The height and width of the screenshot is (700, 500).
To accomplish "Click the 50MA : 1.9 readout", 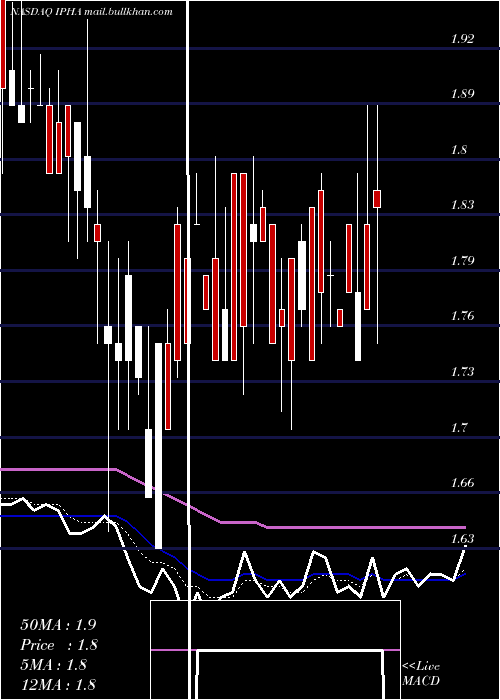I will click(58, 625).
